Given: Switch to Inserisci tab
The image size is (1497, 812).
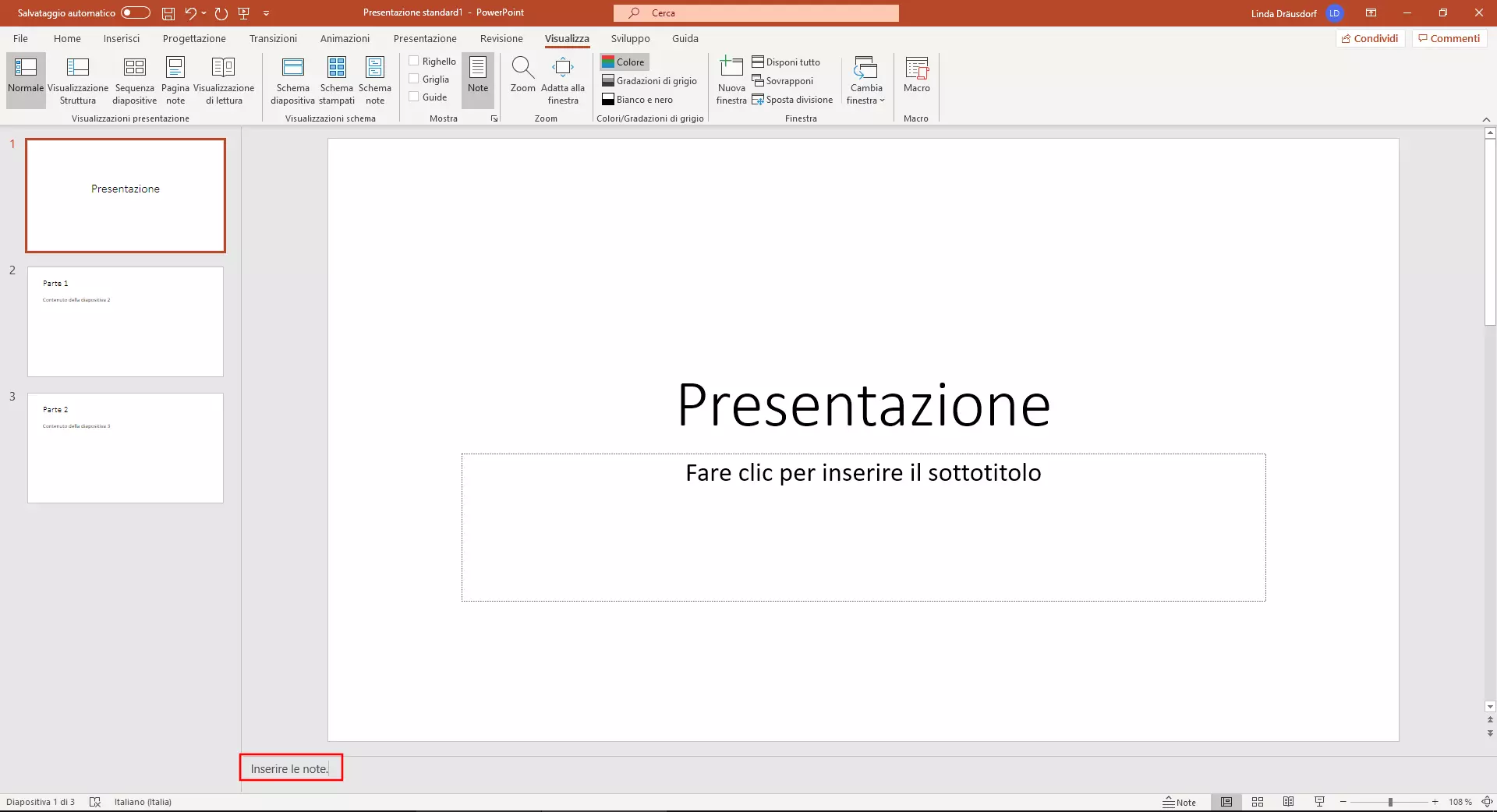Looking at the screenshot, I should click(x=122, y=38).
